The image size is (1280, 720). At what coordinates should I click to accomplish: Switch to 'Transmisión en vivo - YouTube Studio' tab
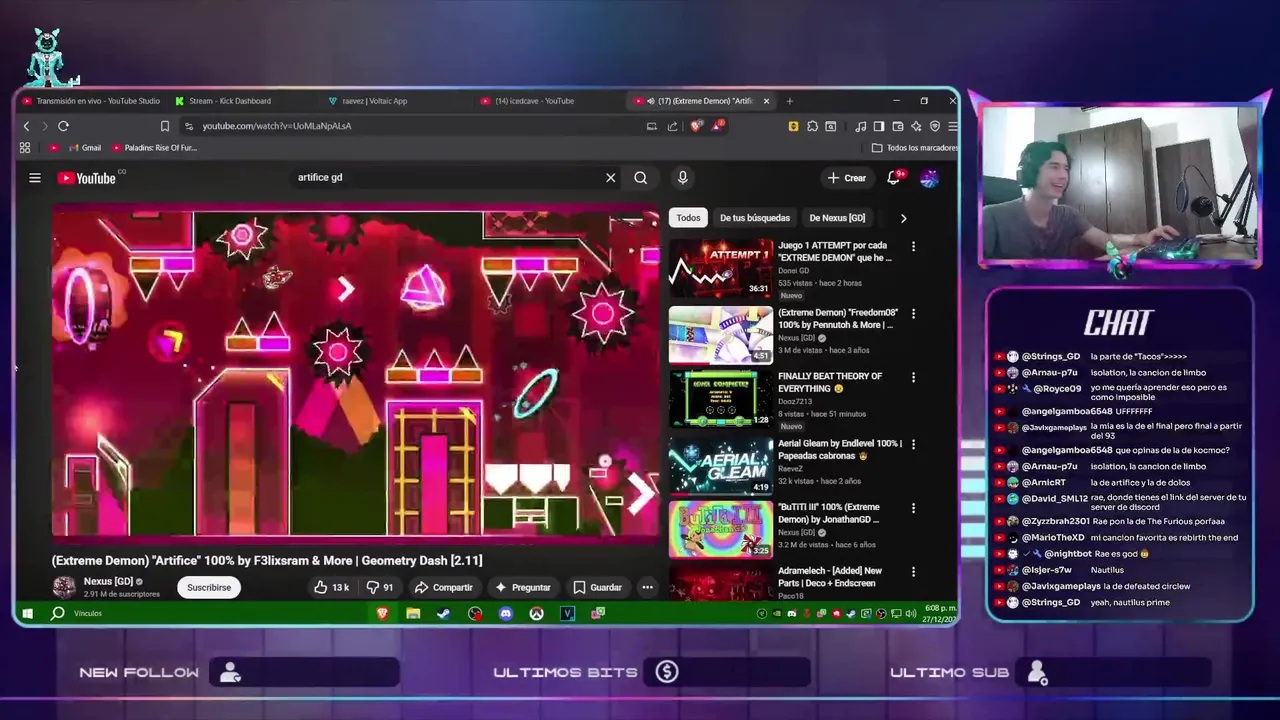[92, 101]
